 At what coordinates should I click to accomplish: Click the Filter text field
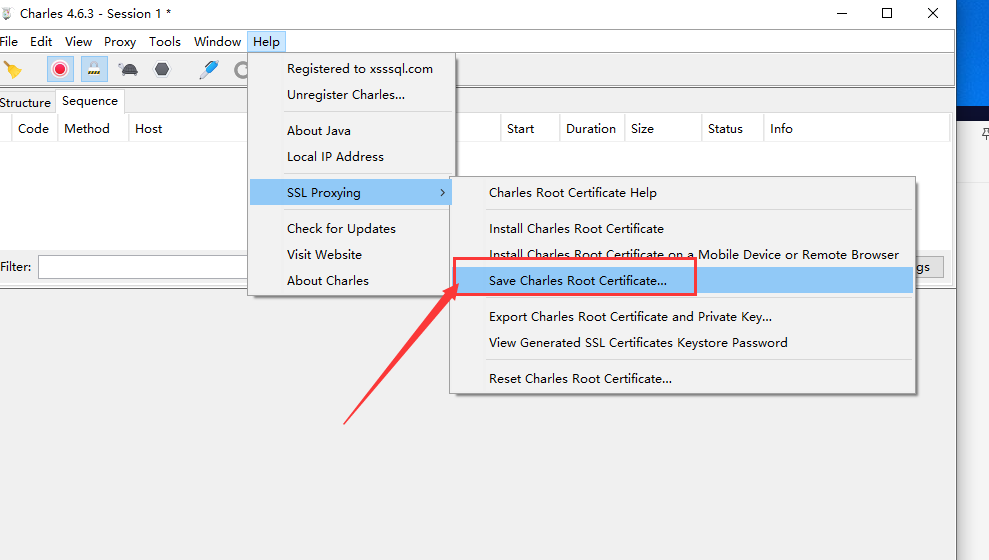[142, 267]
